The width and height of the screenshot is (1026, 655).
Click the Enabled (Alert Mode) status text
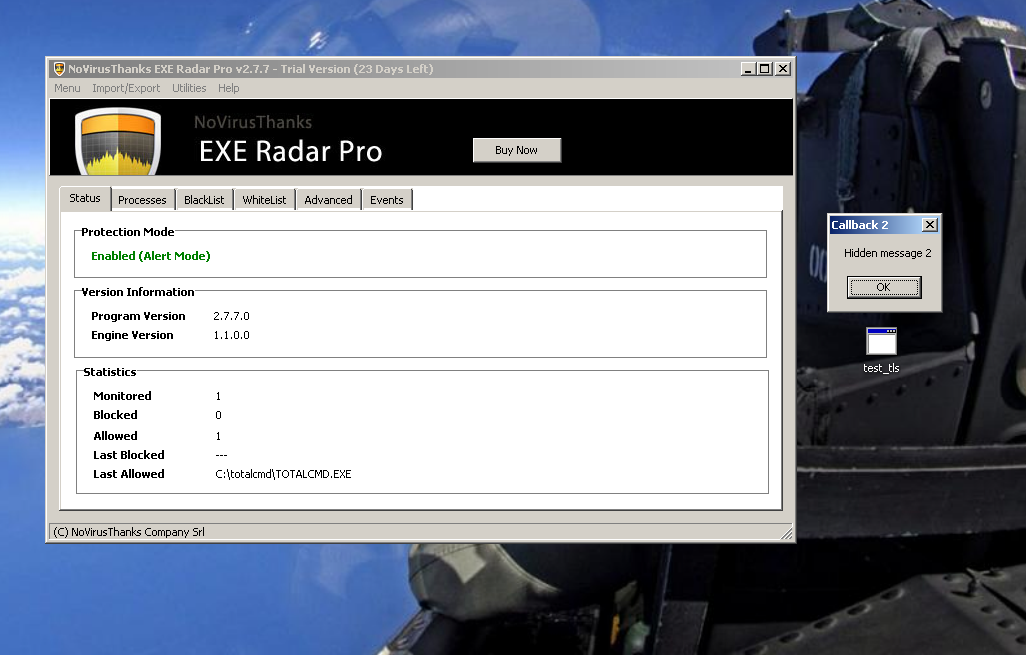click(150, 256)
